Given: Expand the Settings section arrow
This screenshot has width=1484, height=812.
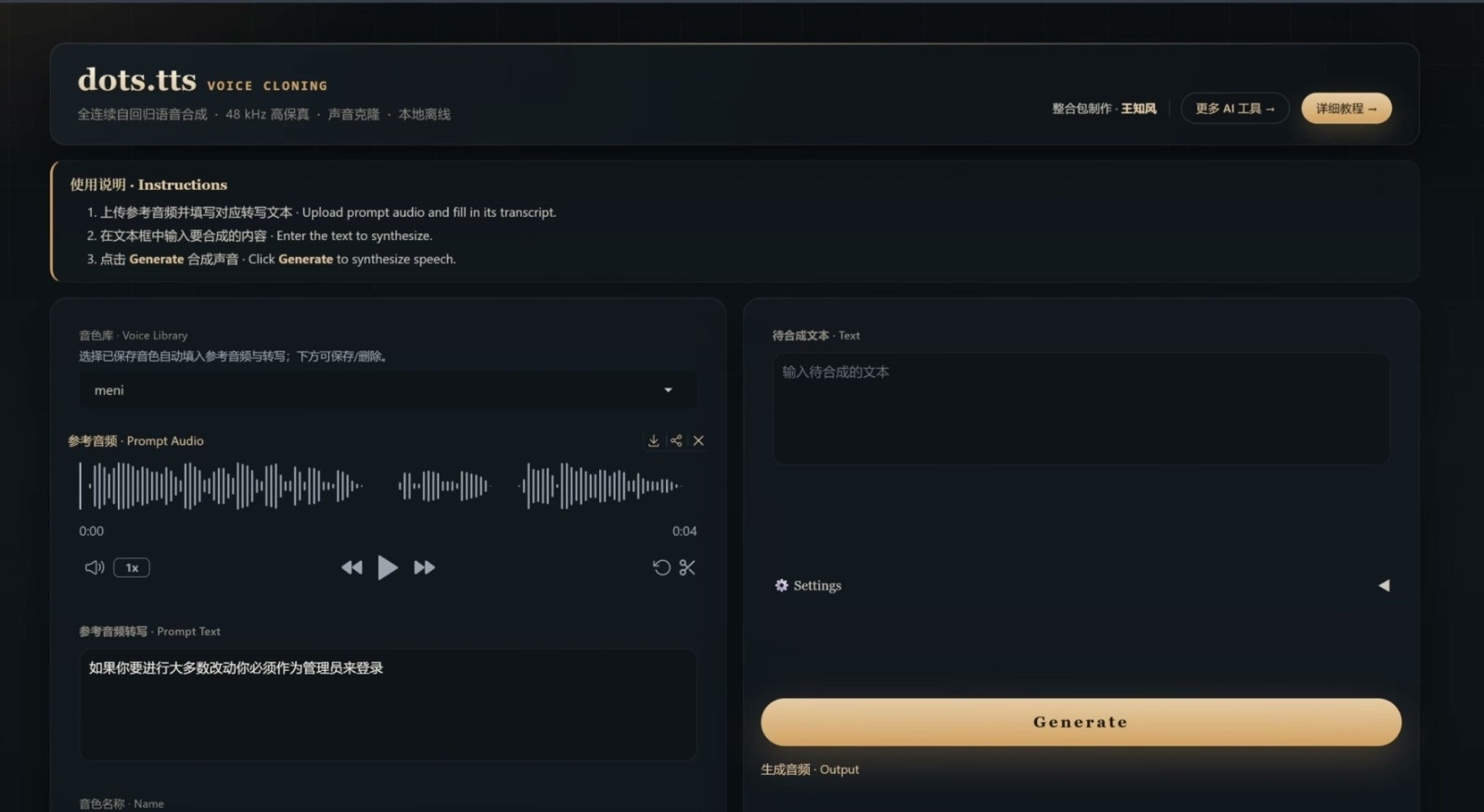Looking at the screenshot, I should coord(1384,586).
